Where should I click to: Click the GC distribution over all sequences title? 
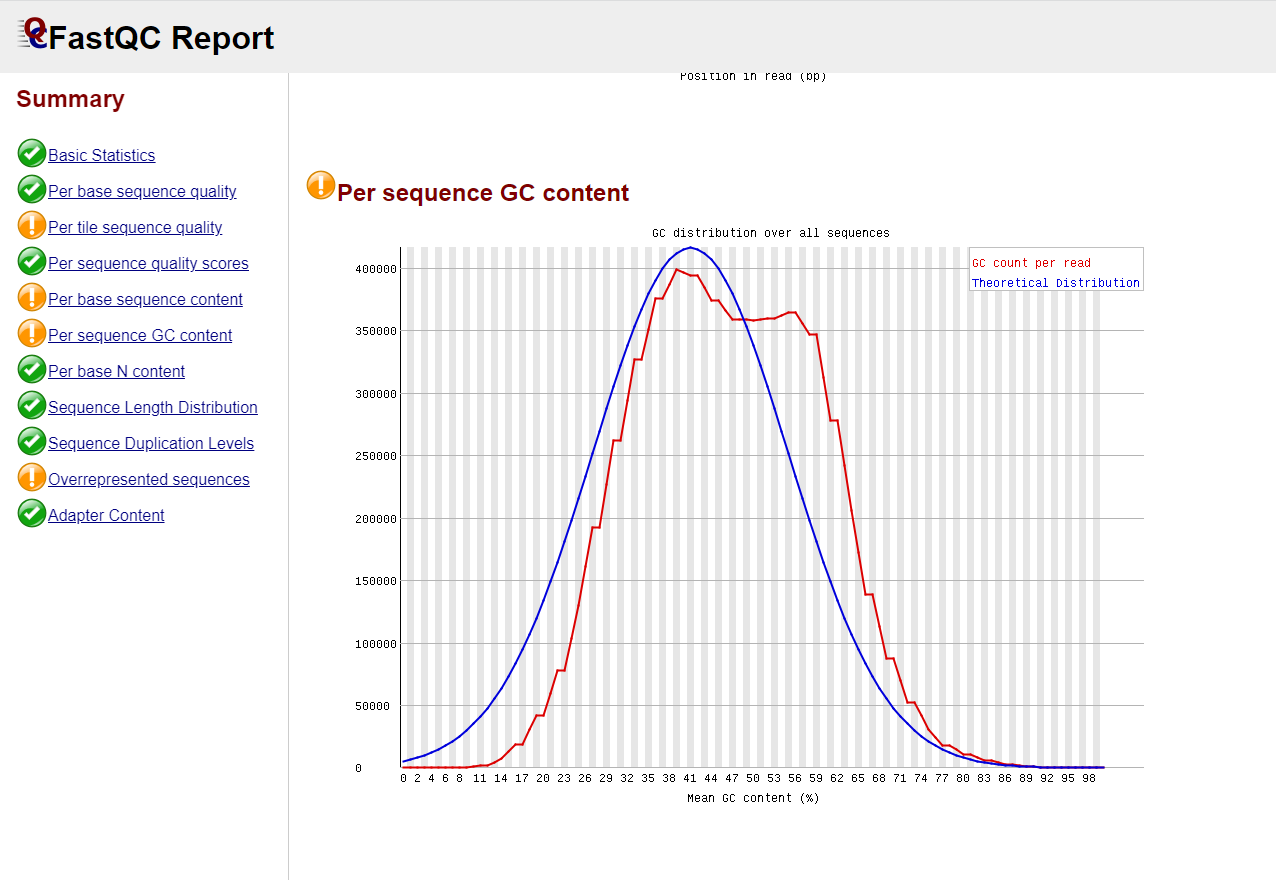click(770, 233)
